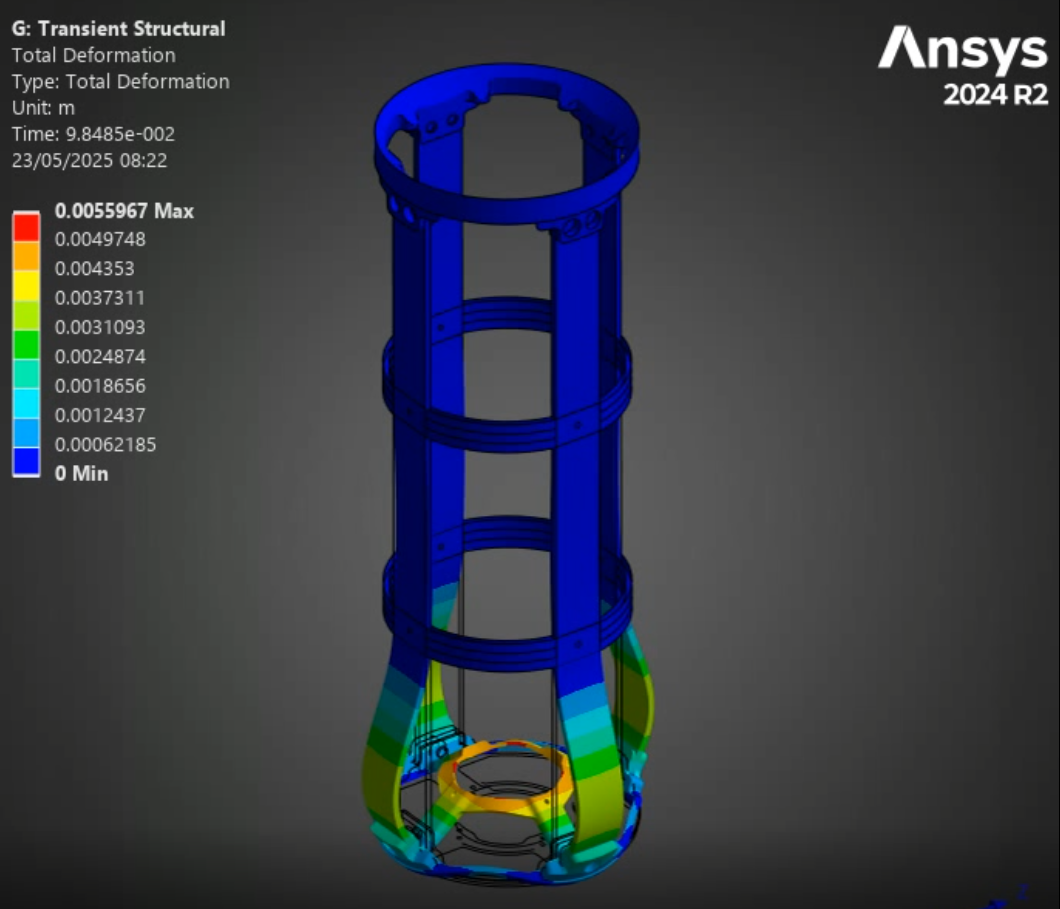Click the Ansys logo
The width and height of the screenshot is (1060, 909).
962,50
